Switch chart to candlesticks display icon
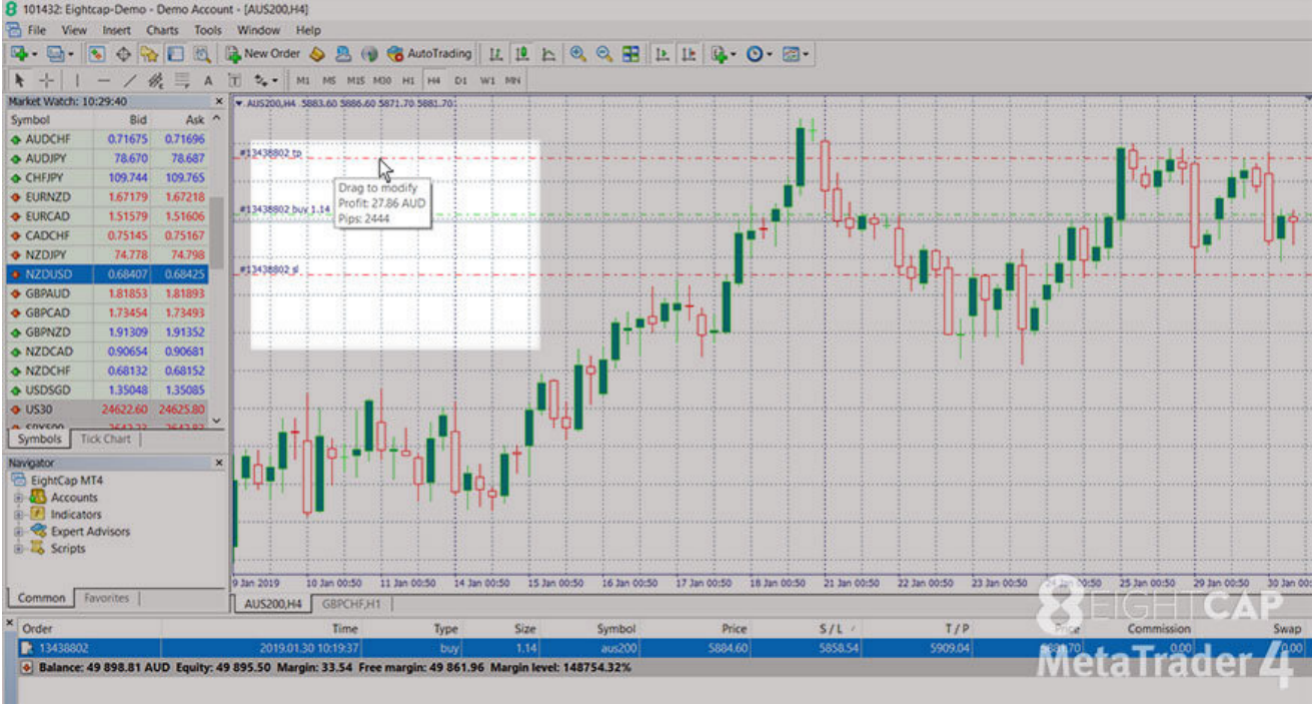This screenshot has height=704, width=1316. 522,54
